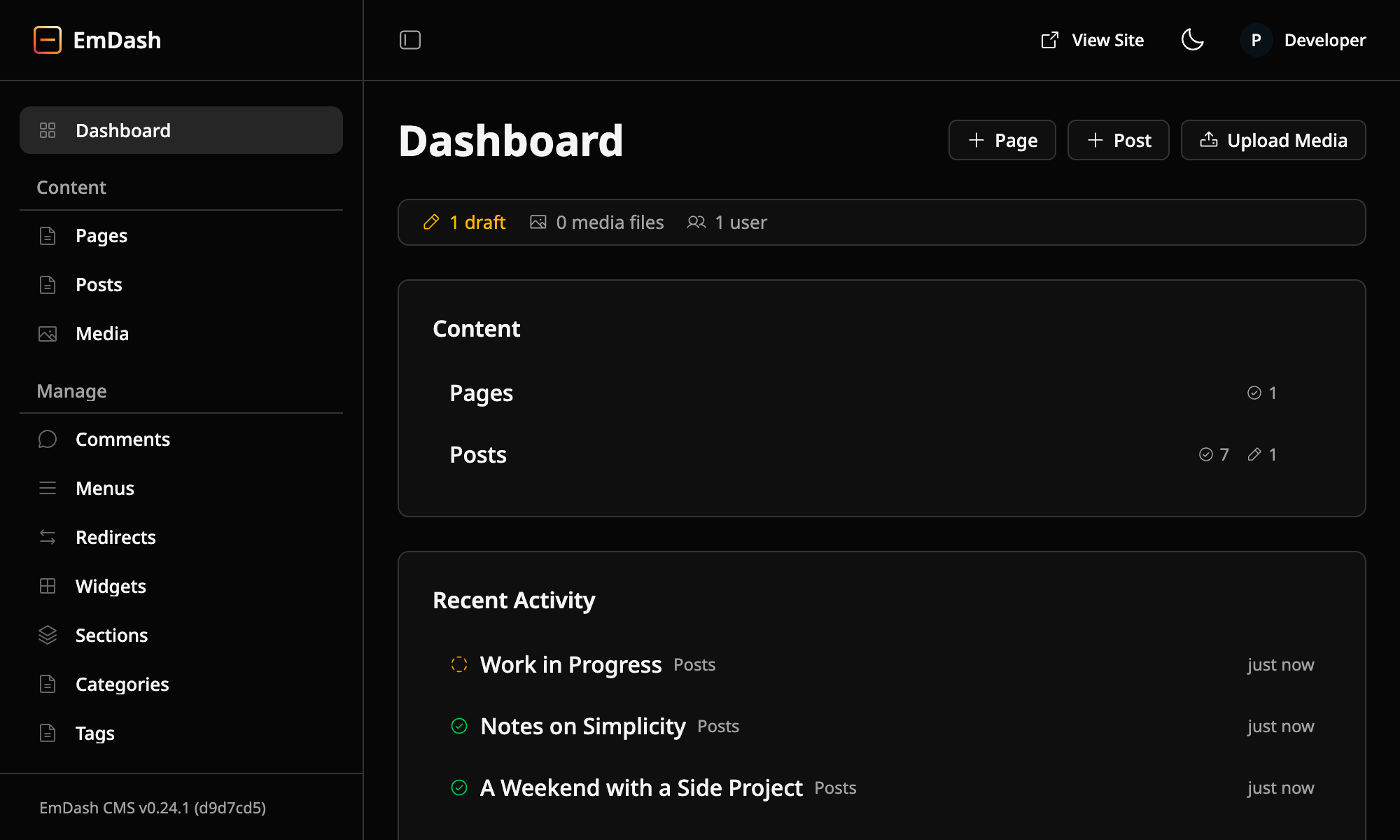The height and width of the screenshot is (840, 1400).
Task: Open Media in the sidebar
Action: [x=181, y=334]
